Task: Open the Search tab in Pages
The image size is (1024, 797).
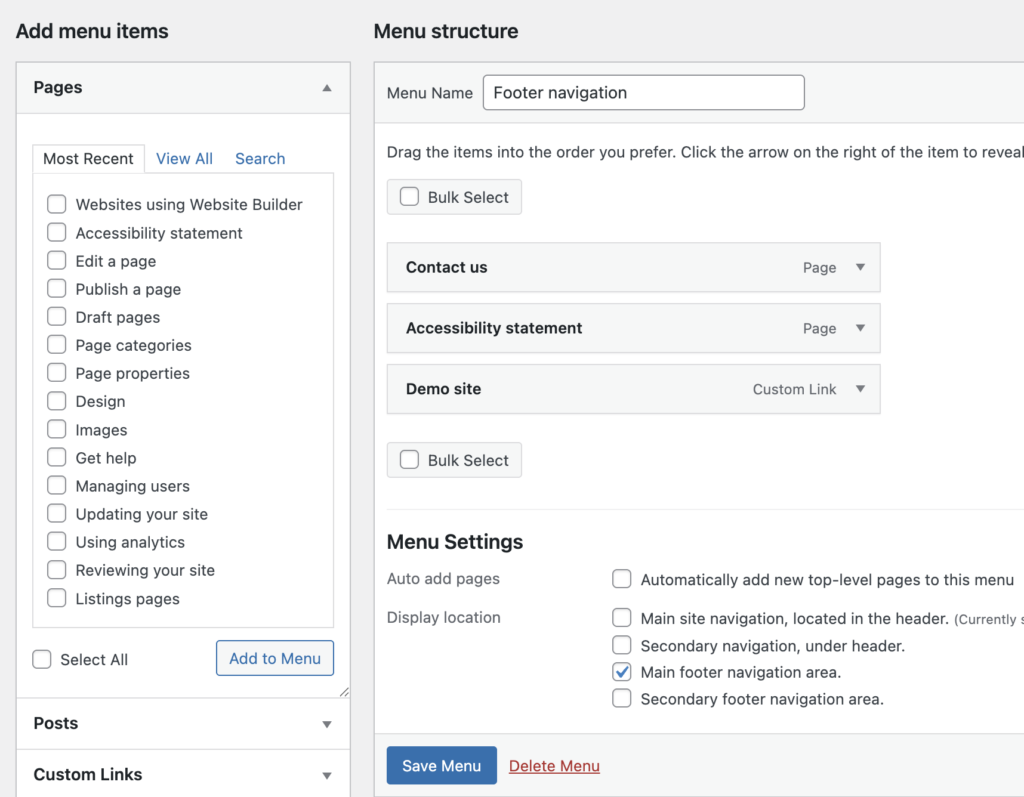Action: click(x=260, y=159)
